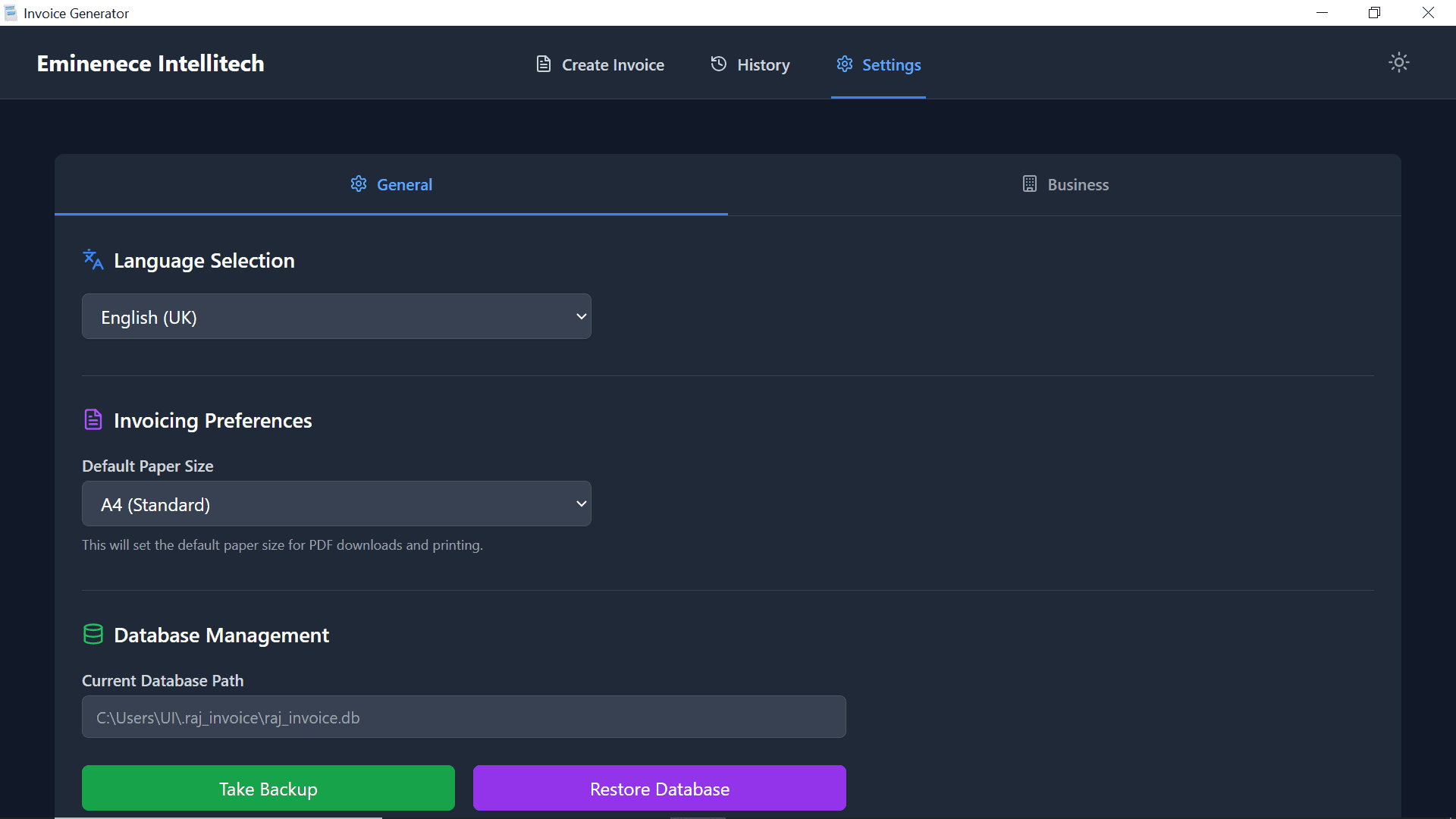Screen dimensions: 1456x819
Task: Select the General settings tab
Action: pos(391,184)
